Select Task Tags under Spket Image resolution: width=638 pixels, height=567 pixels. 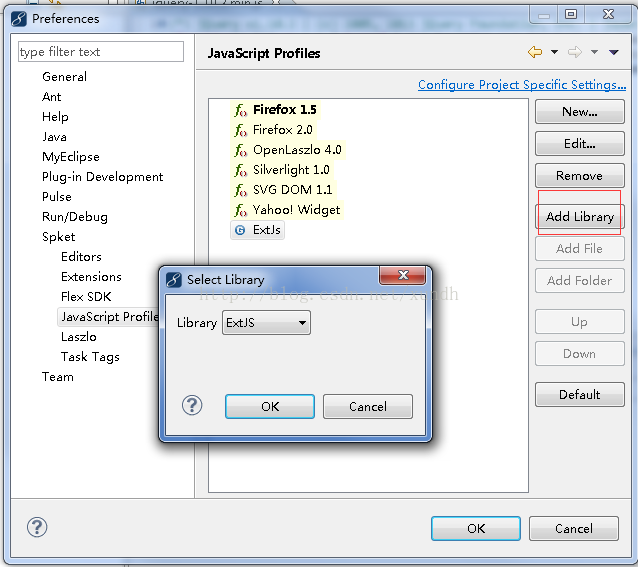point(90,357)
